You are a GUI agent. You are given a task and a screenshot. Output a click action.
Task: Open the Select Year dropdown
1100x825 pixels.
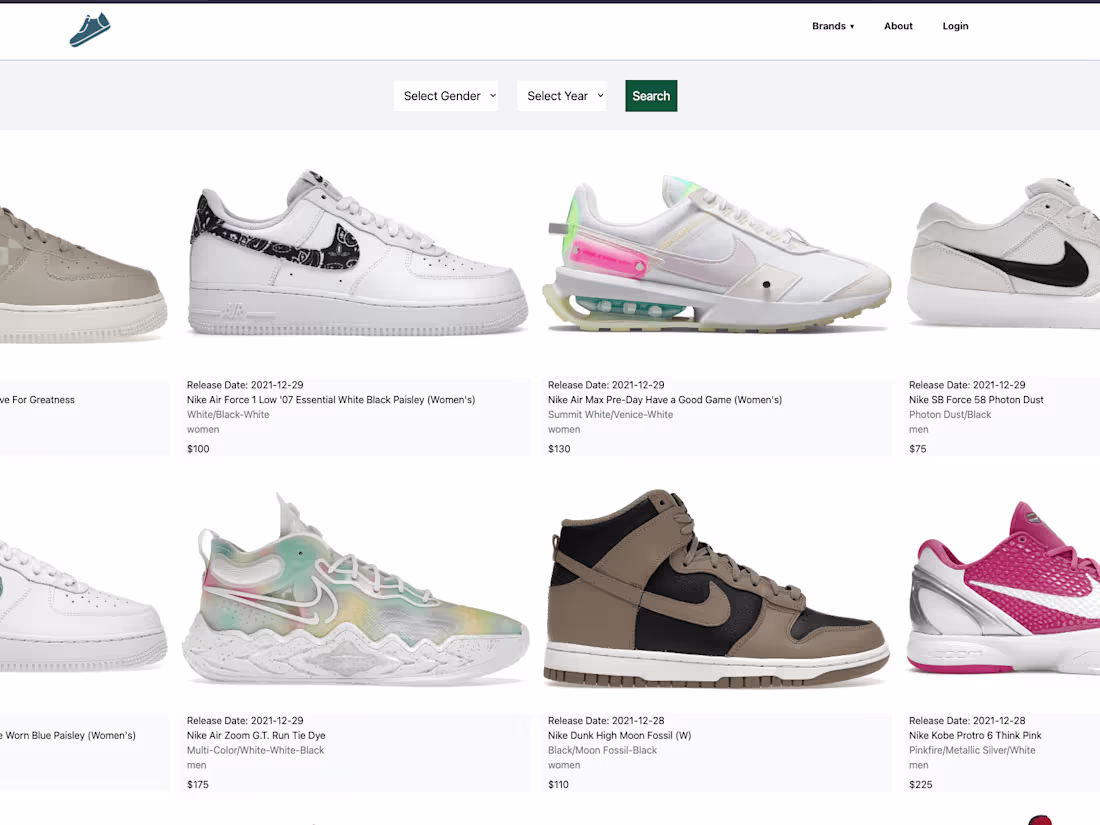pos(561,95)
